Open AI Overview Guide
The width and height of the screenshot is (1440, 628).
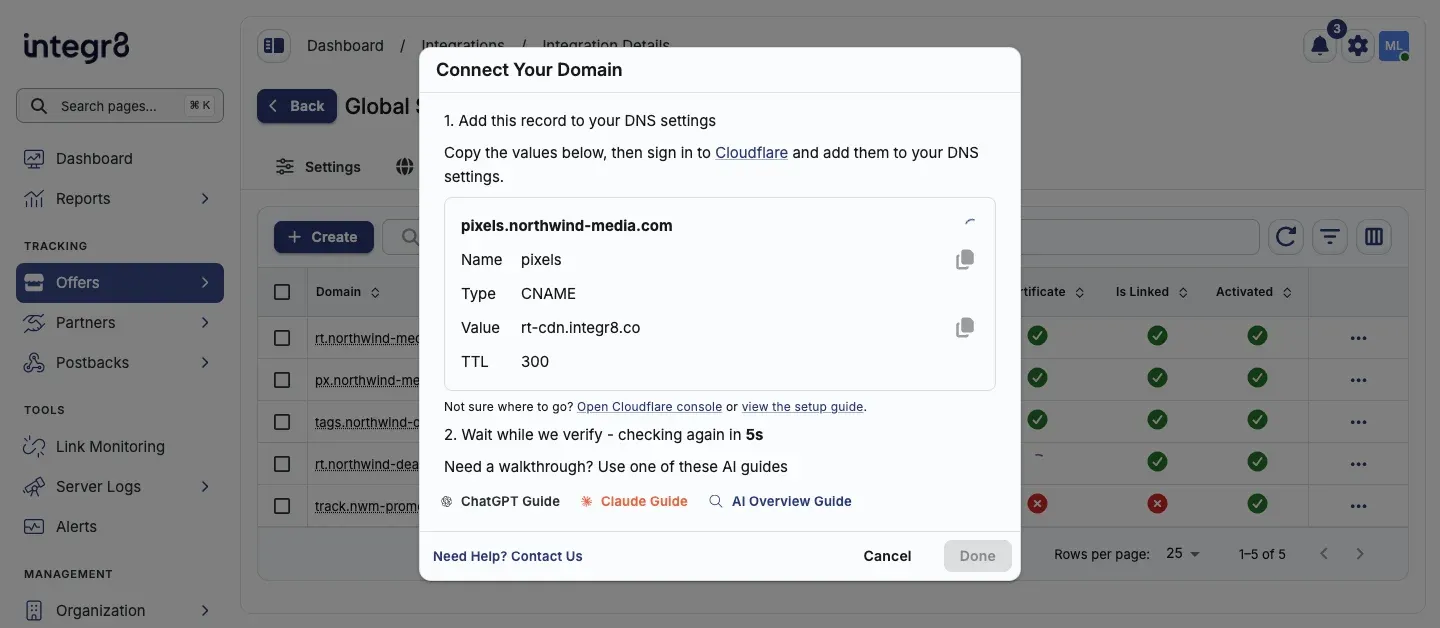[780, 502]
